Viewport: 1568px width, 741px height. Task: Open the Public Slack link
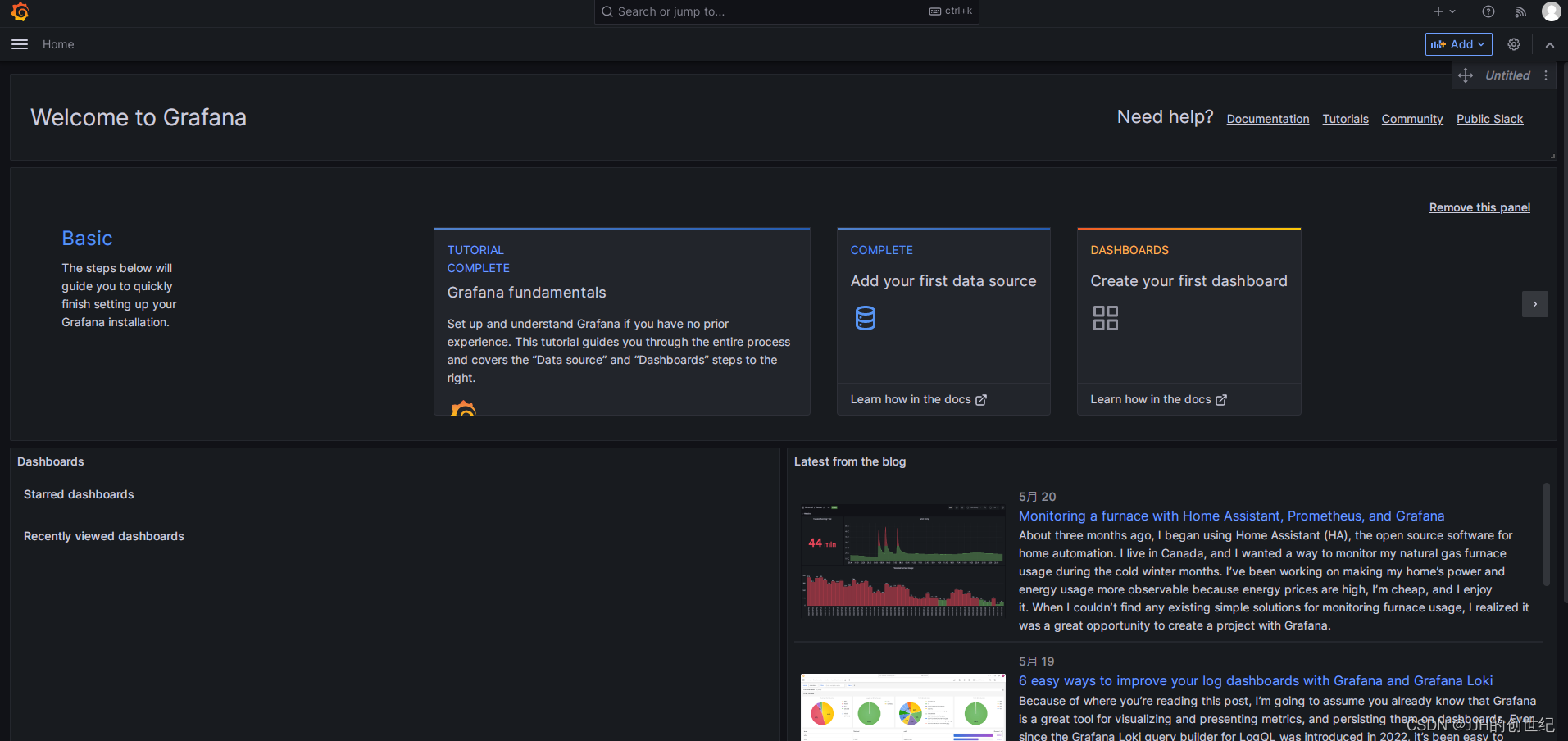coord(1489,119)
